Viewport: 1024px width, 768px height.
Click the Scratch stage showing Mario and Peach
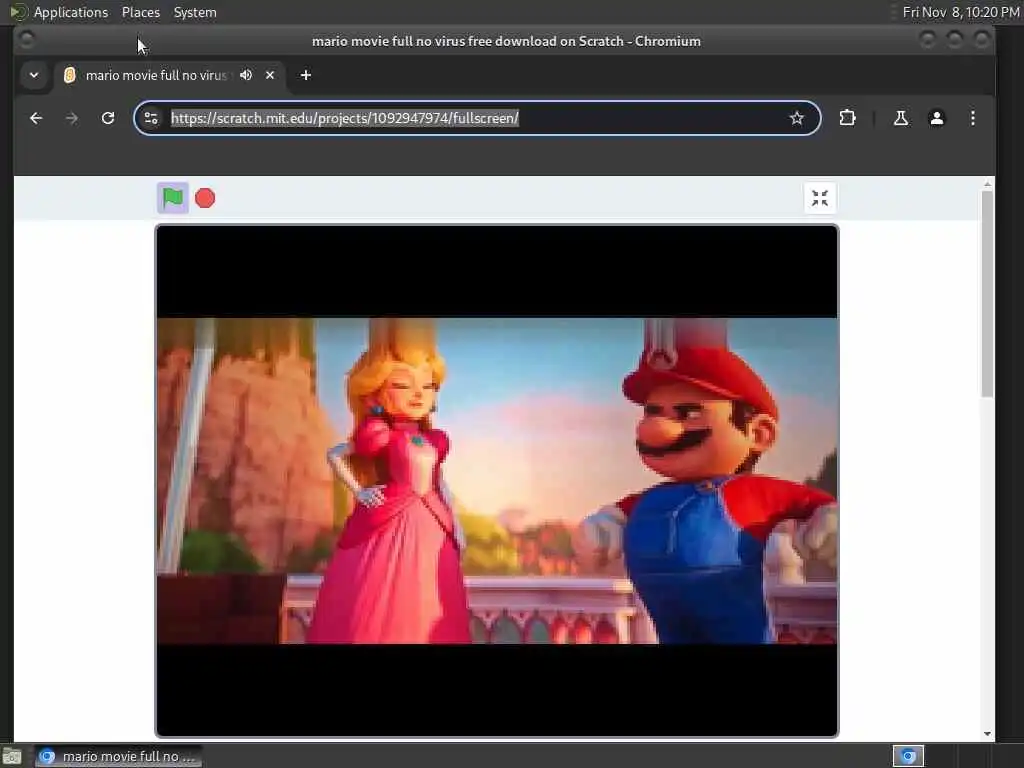coord(497,481)
